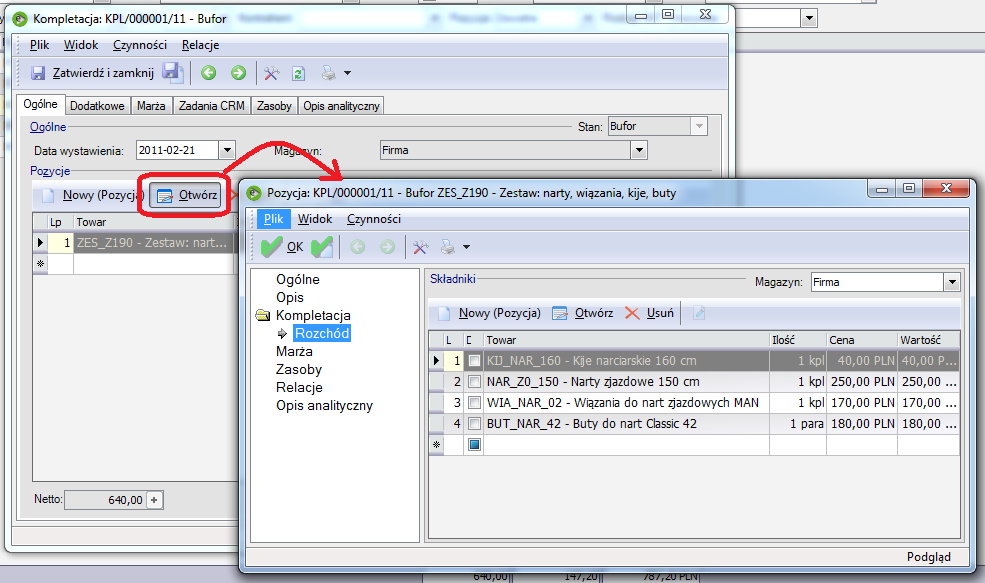Click row selector arrow for the ZES_Z190 row
The image size is (985, 583).
pos(40,242)
